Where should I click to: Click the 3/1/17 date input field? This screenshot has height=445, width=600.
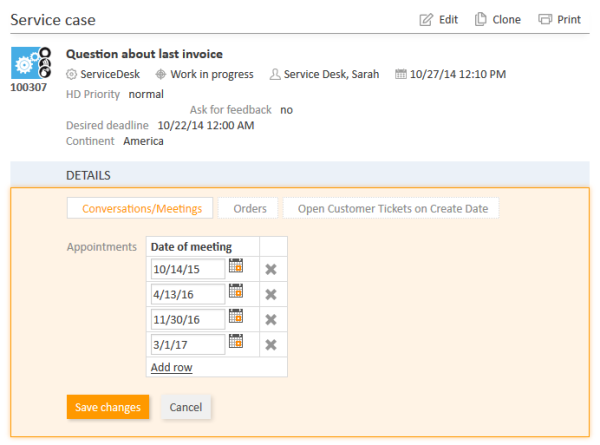coord(188,345)
